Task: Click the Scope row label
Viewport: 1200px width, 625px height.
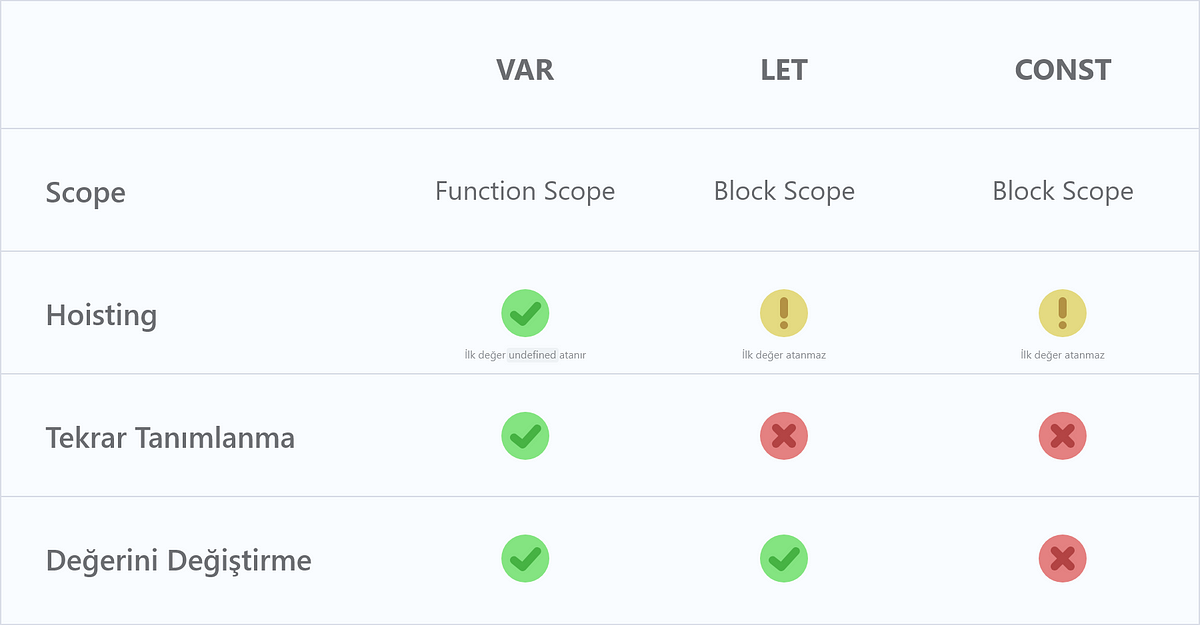Action: pyautogui.click(x=86, y=192)
